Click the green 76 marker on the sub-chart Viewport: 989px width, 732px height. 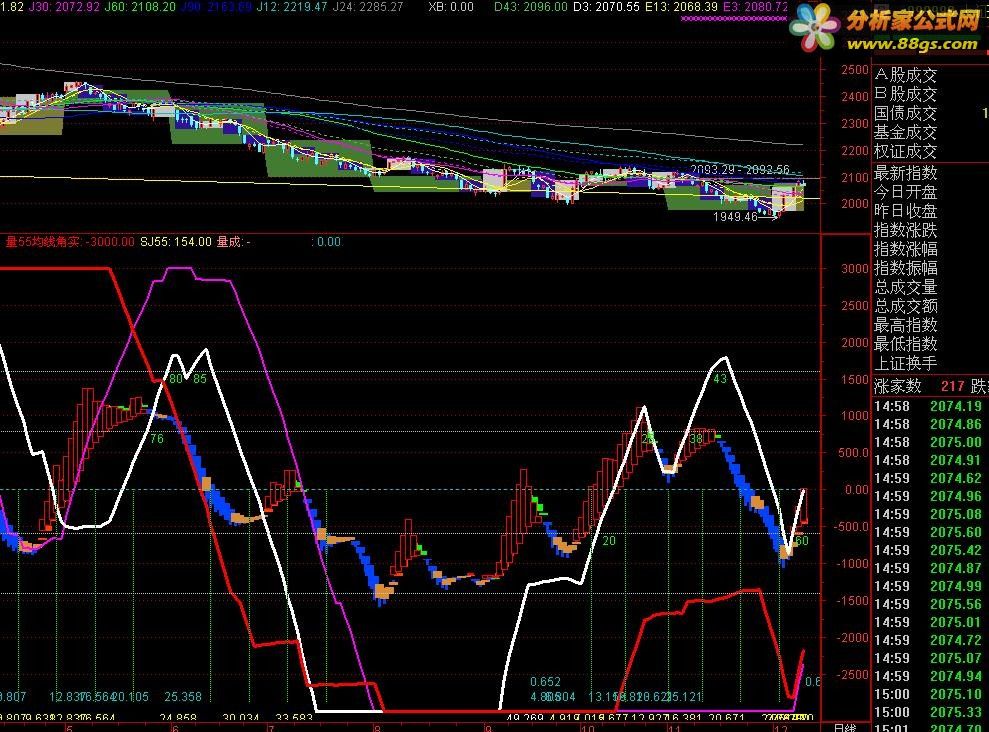[x=156, y=439]
